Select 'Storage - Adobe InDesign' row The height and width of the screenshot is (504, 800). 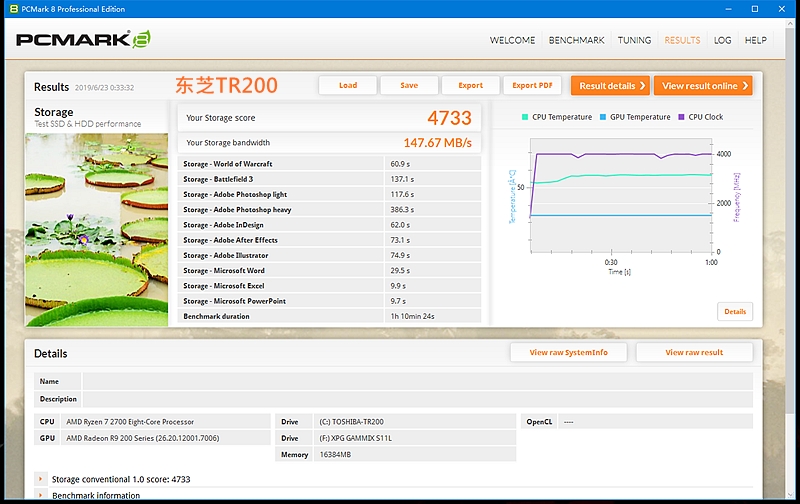pyautogui.click(x=329, y=225)
